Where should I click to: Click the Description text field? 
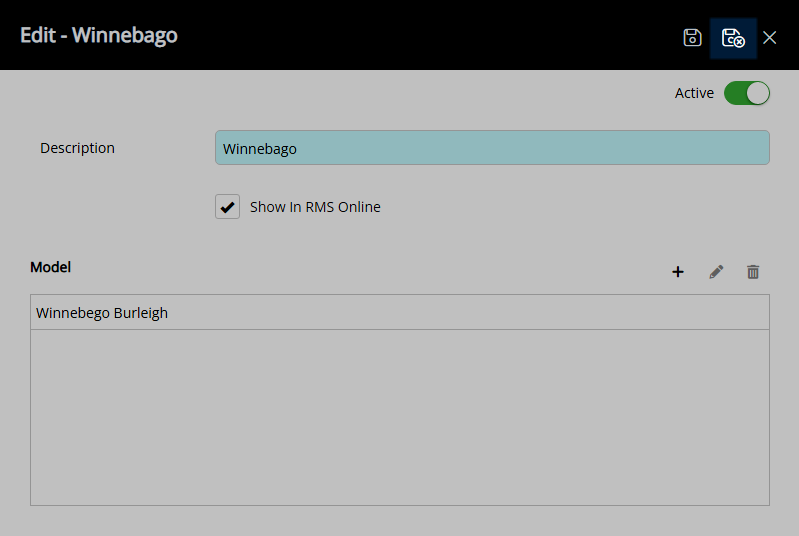coord(492,148)
